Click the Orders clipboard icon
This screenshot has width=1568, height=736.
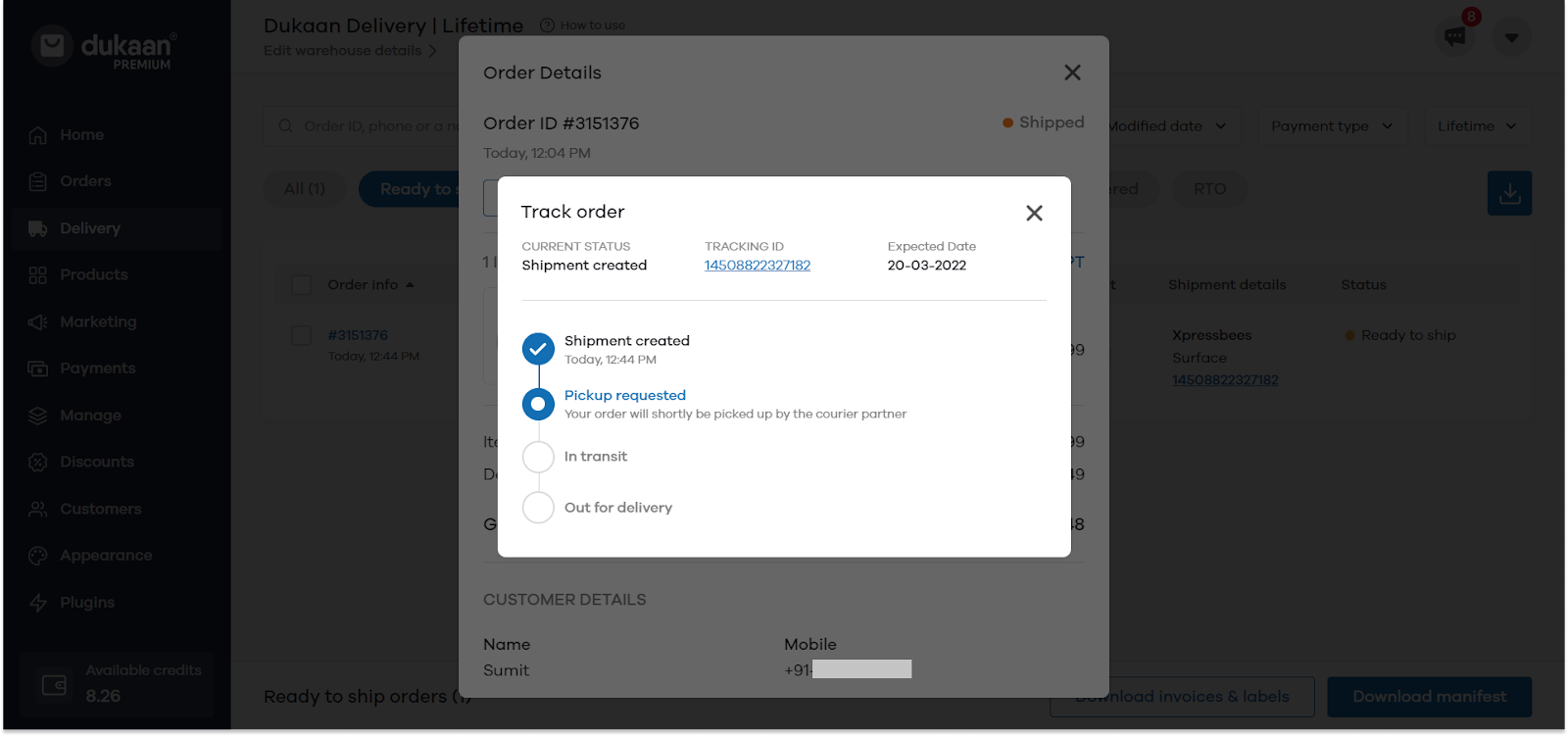pos(38,181)
